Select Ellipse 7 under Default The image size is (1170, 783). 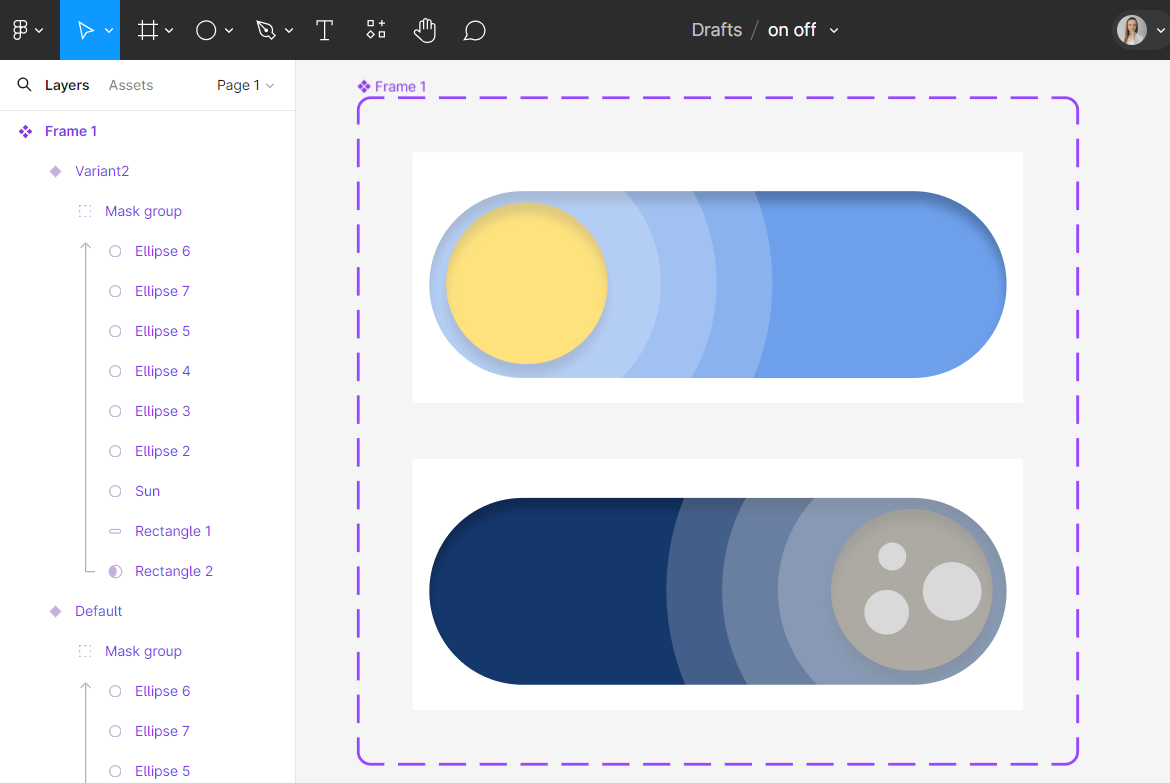point(162,731)
